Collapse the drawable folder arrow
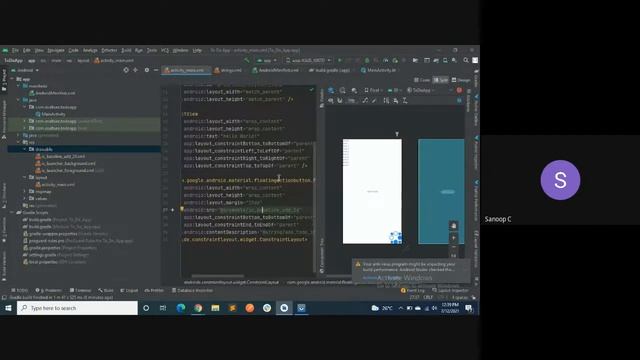This screenshot has width=640, height=360. click(24, 149)
